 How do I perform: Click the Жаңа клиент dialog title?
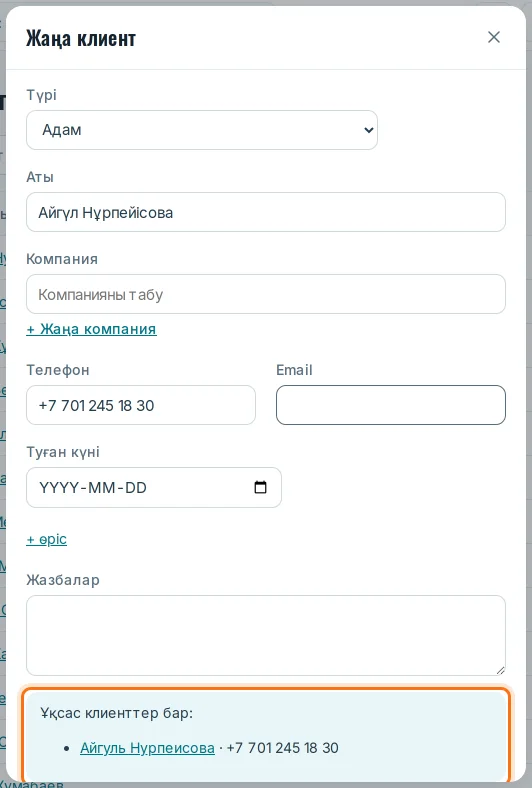click(81, 38)
